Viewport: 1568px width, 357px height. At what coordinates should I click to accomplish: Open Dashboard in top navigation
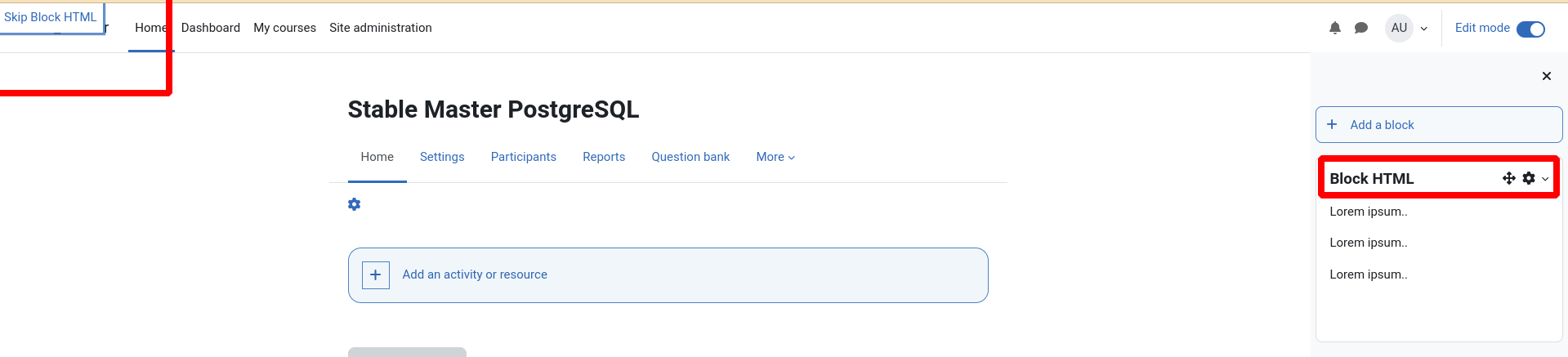211,28
